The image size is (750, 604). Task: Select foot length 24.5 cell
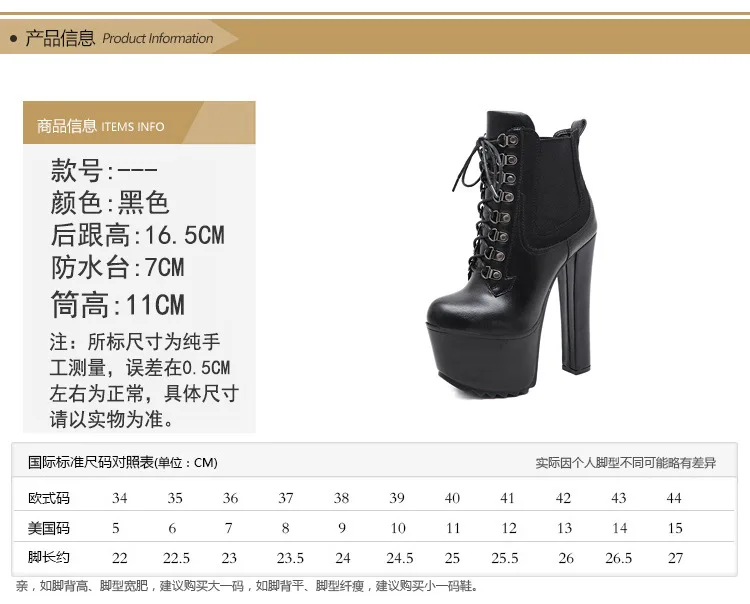400,558
